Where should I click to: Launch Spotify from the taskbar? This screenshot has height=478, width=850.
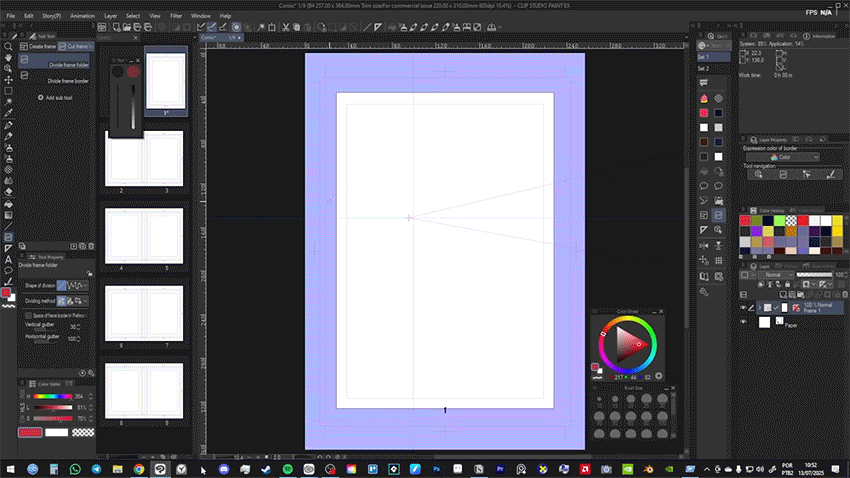[x=287, y=469]
